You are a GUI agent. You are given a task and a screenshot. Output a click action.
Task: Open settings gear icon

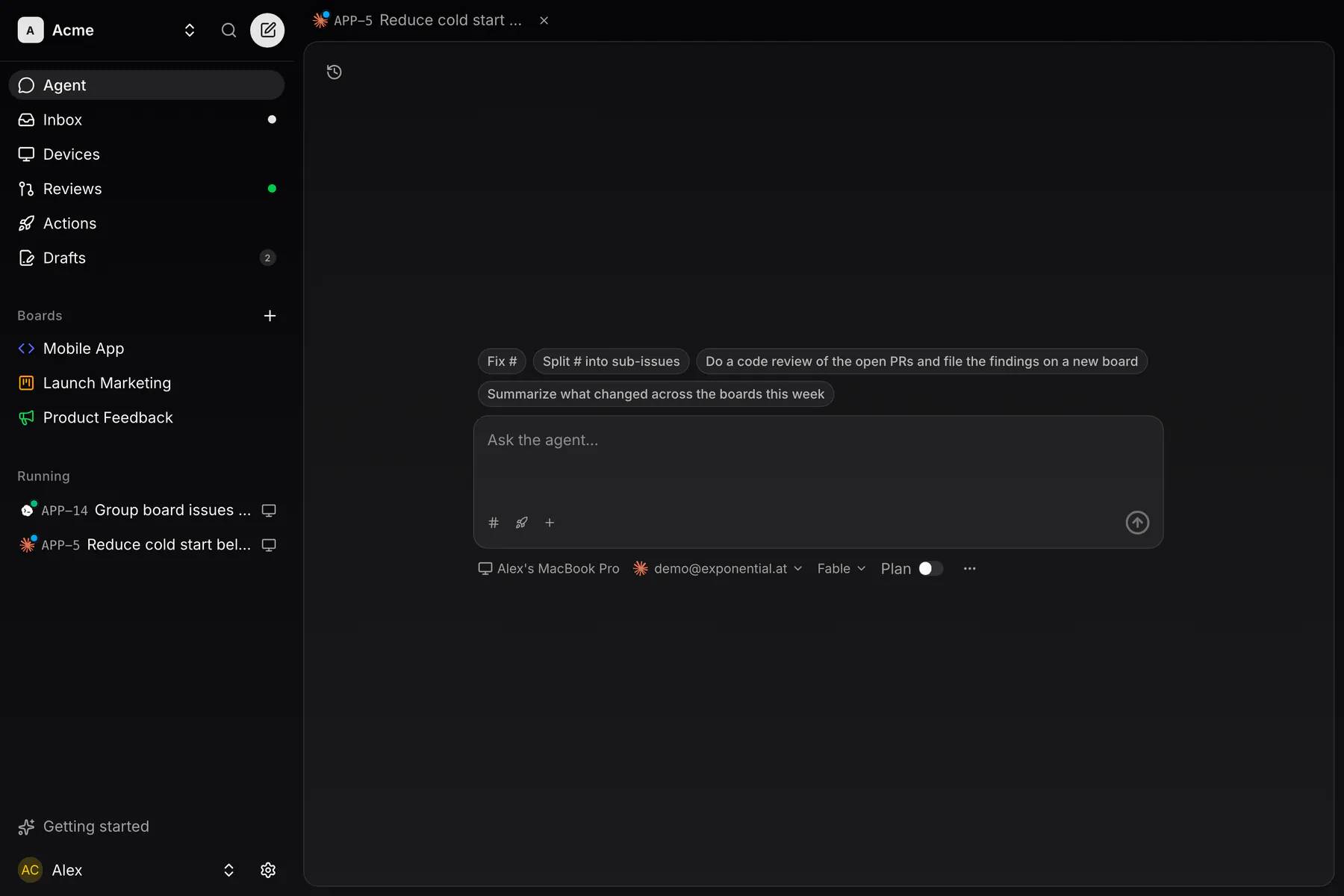coord(268,870)
